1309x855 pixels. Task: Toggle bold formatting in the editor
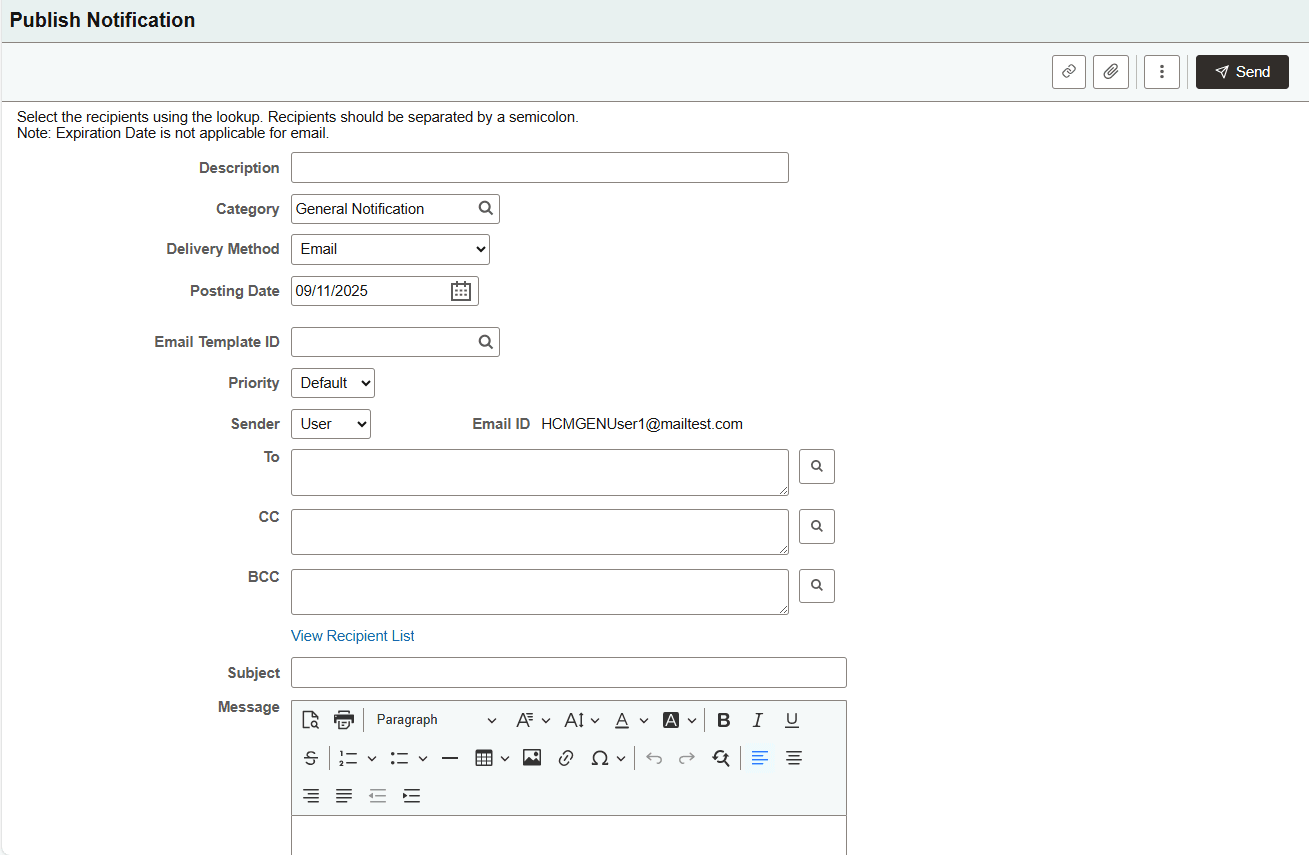point(723,719)
